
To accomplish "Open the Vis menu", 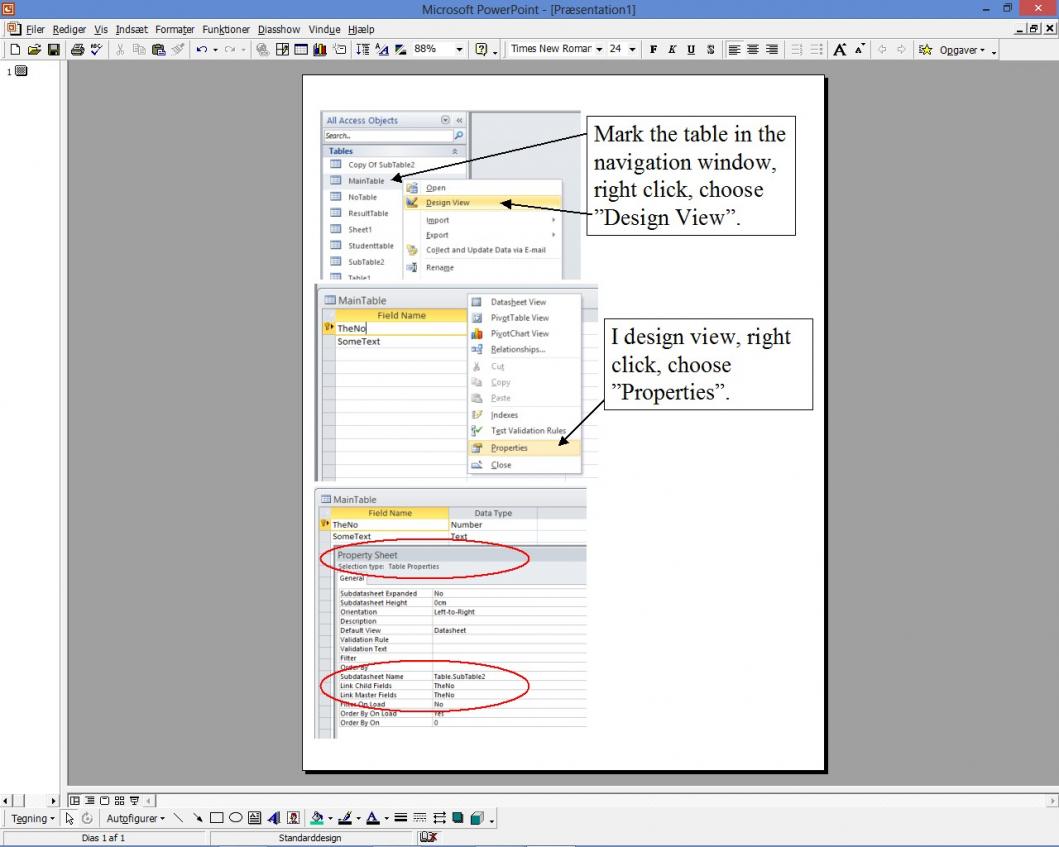I will (x=101, y=29).
